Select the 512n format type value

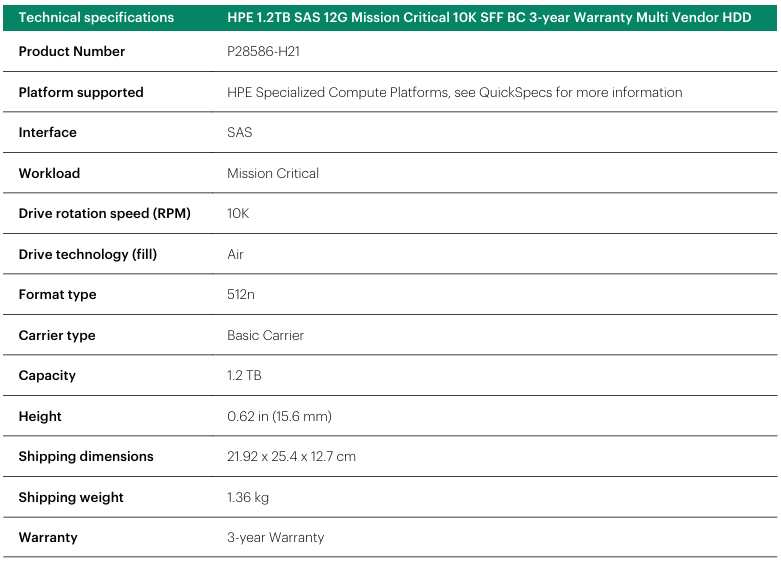tap(241, 294)
